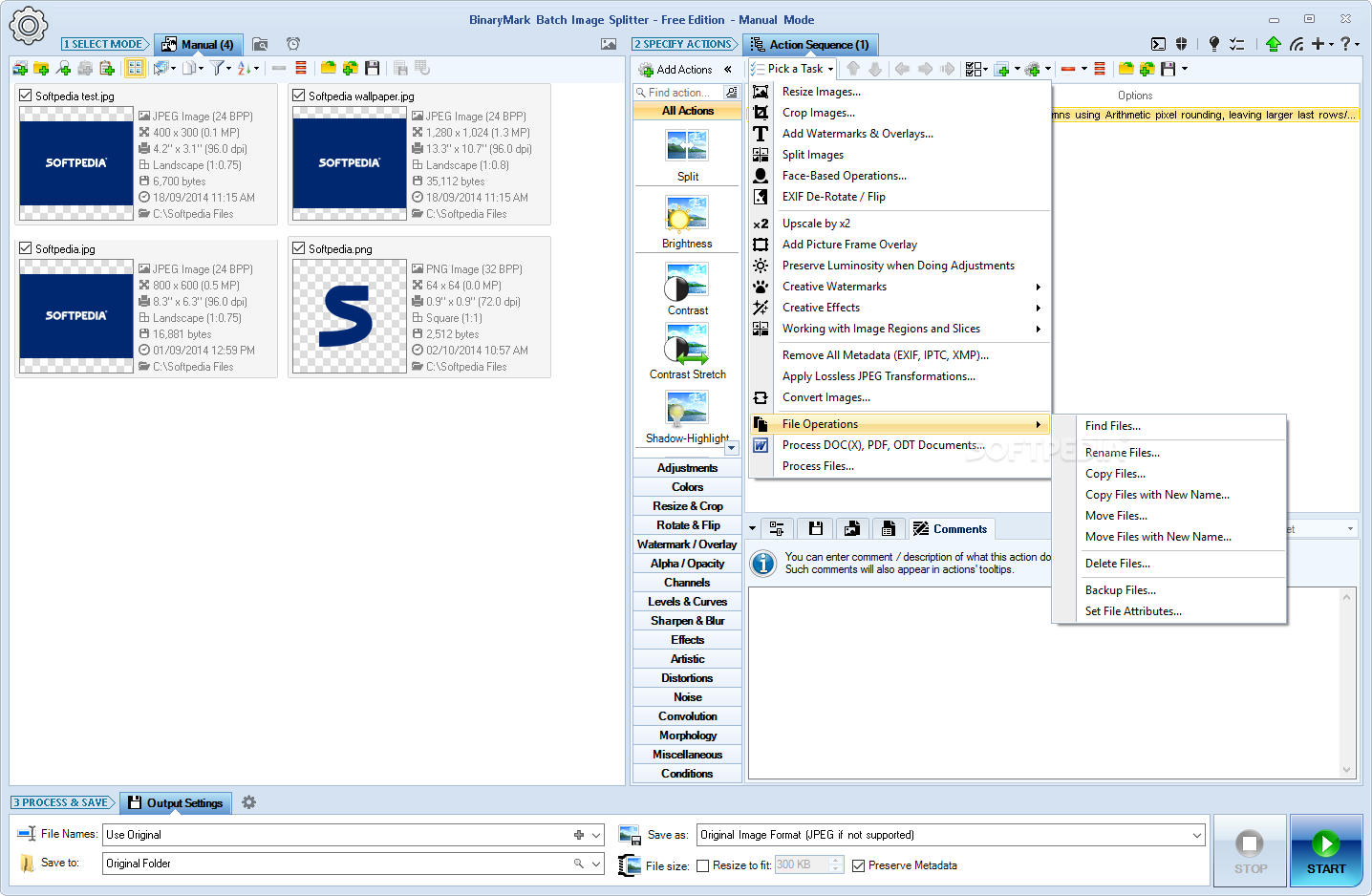This screenshot has width=1372, height=896.
Task: Uncheck the Softpedia wallpaper.jpg checkbox
Action: [299, 96]
